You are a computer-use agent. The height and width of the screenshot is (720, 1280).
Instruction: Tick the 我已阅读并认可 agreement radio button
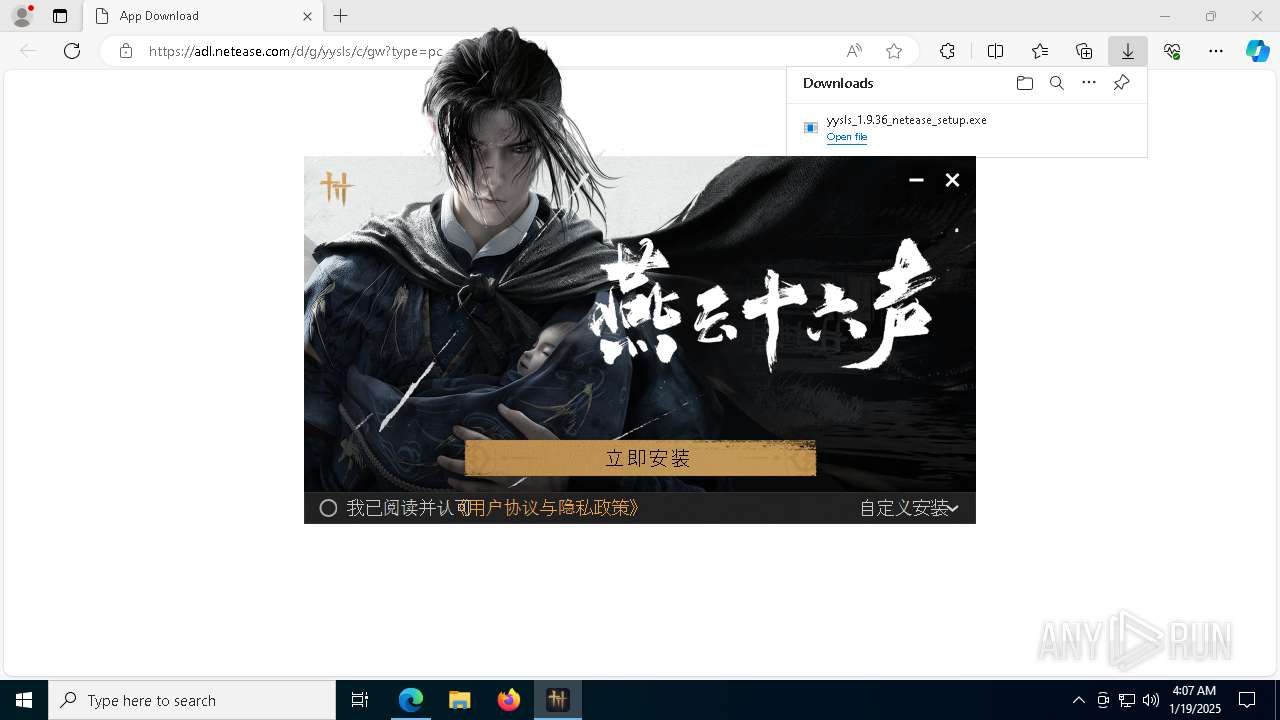click(328, 508)
